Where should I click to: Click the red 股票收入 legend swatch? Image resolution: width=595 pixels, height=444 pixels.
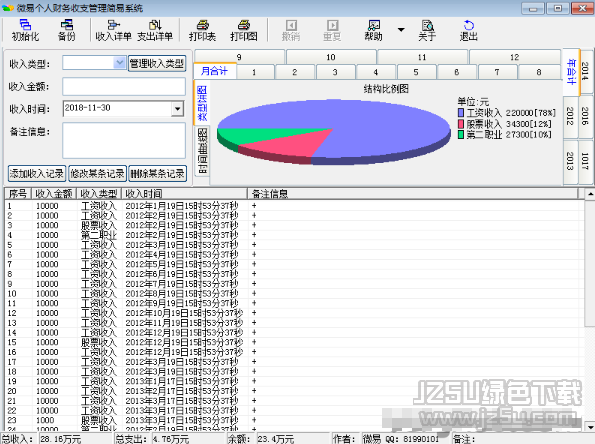click(461, 124)
